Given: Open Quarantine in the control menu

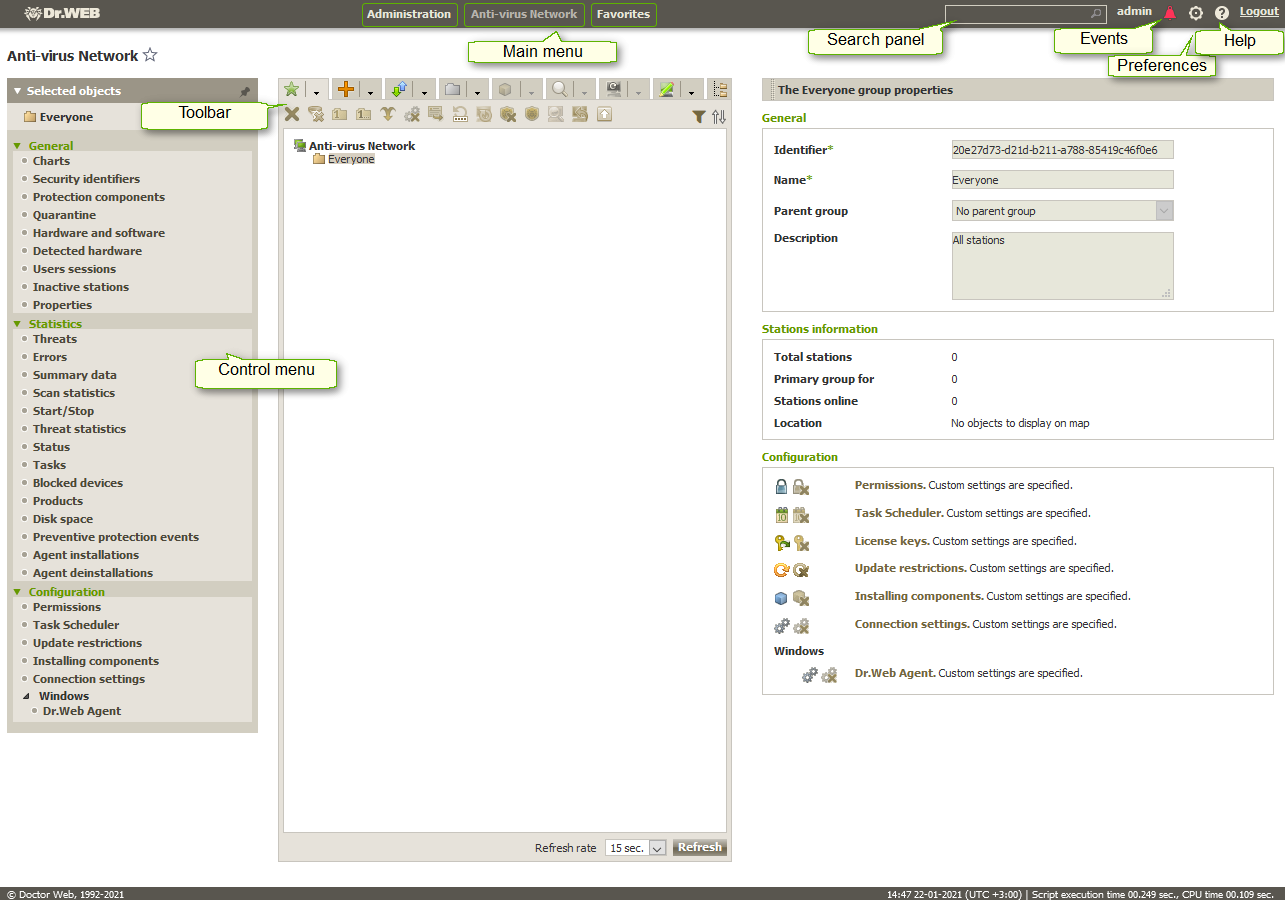Looking at the screenshot, I should coord(64,215).
